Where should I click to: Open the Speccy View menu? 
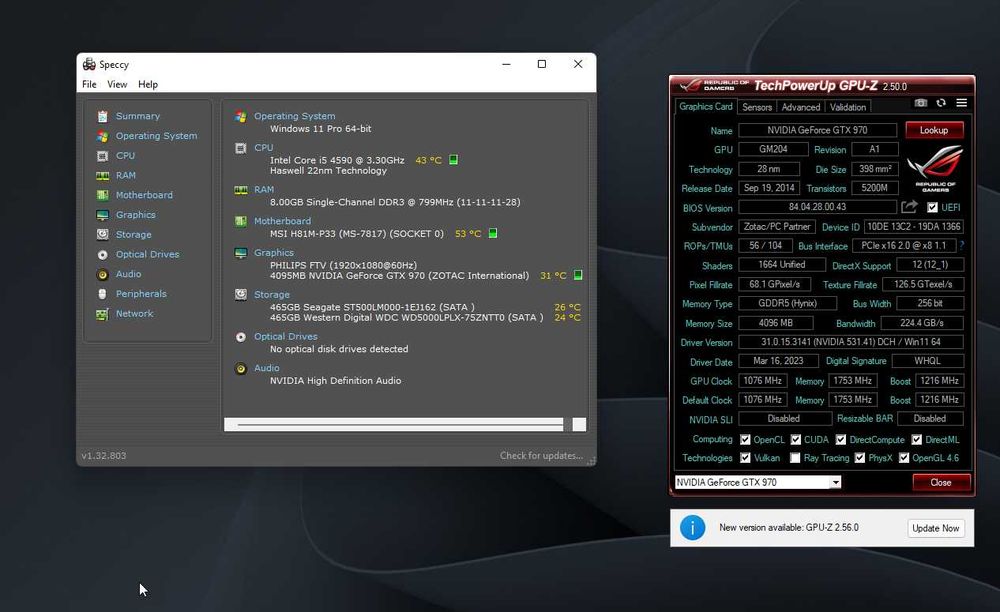(x=117, y=84)
